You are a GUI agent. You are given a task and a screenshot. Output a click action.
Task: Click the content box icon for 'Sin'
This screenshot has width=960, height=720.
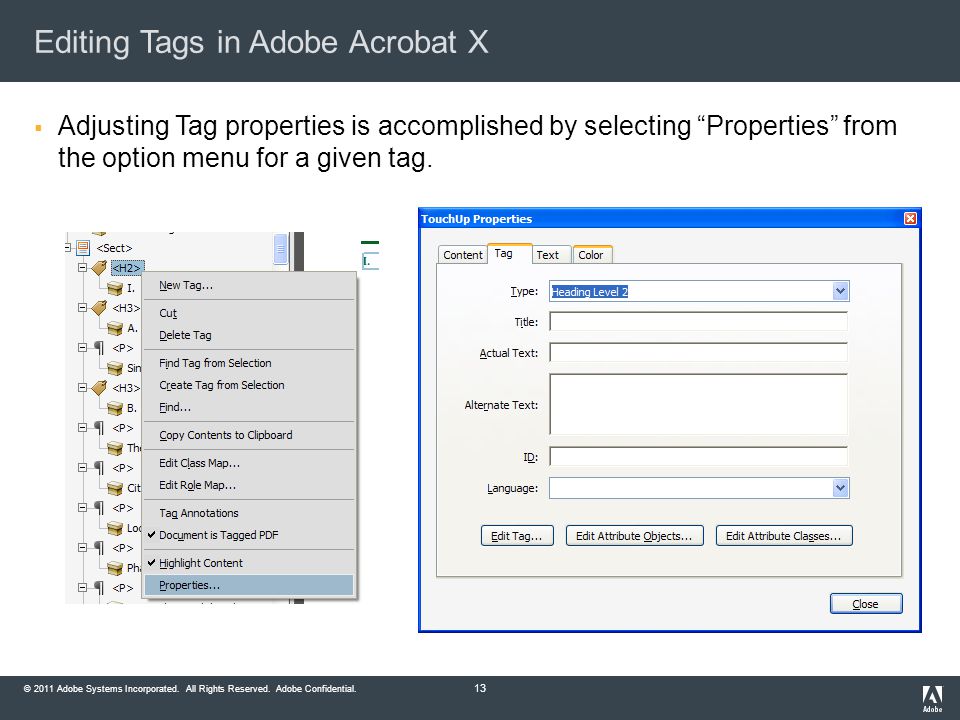point(115,368)
